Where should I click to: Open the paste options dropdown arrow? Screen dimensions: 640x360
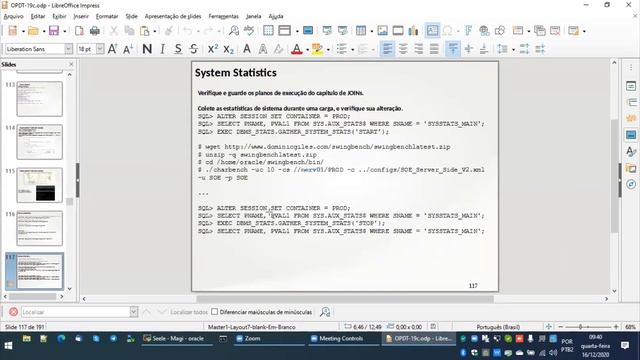point(155,31)
